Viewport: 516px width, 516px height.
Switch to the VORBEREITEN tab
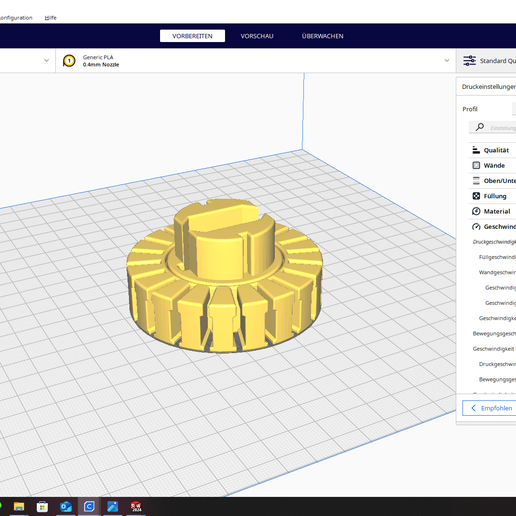(192, 36)
